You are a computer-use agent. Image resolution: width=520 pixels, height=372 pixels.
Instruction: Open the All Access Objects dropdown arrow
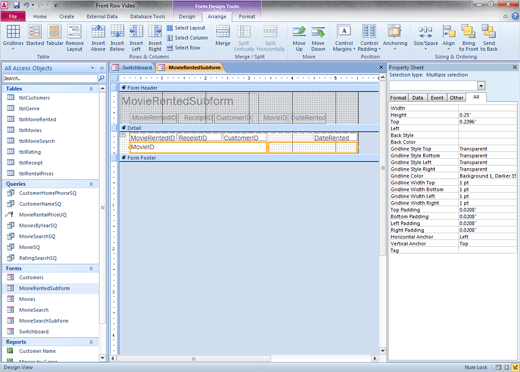(92, 68)
